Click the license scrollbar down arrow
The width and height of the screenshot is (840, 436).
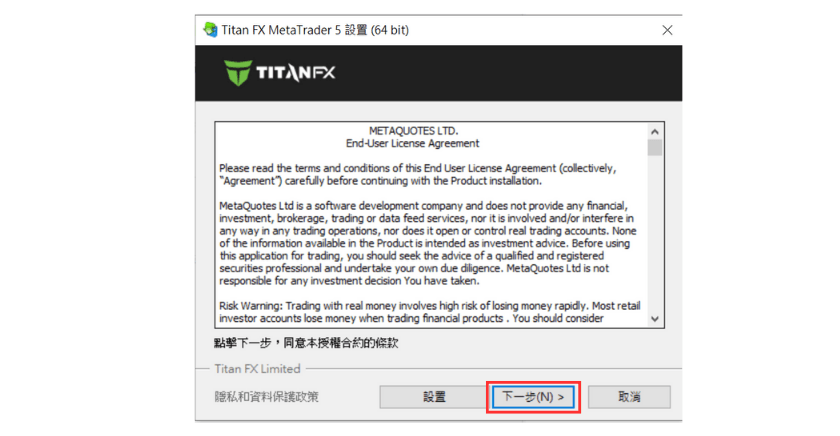(655, 319)
